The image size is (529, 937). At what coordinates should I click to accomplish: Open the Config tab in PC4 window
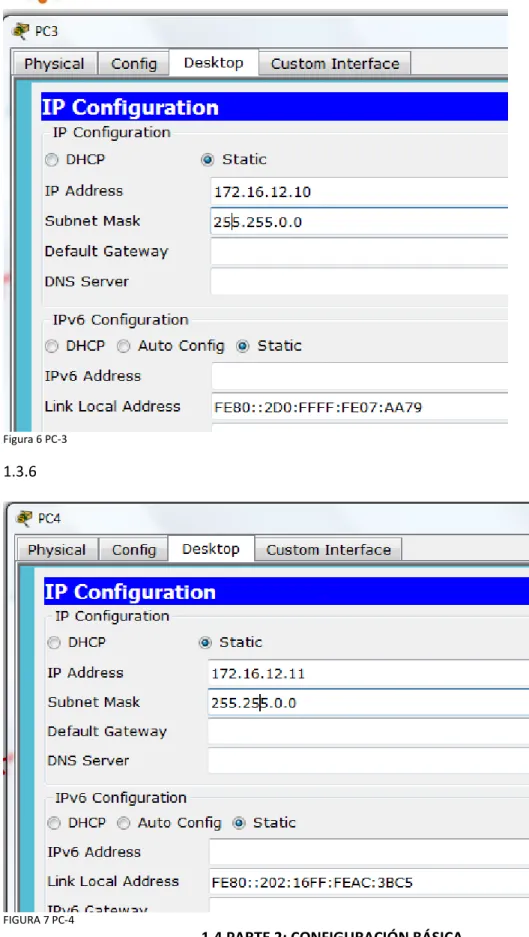[x=133, y=550]
